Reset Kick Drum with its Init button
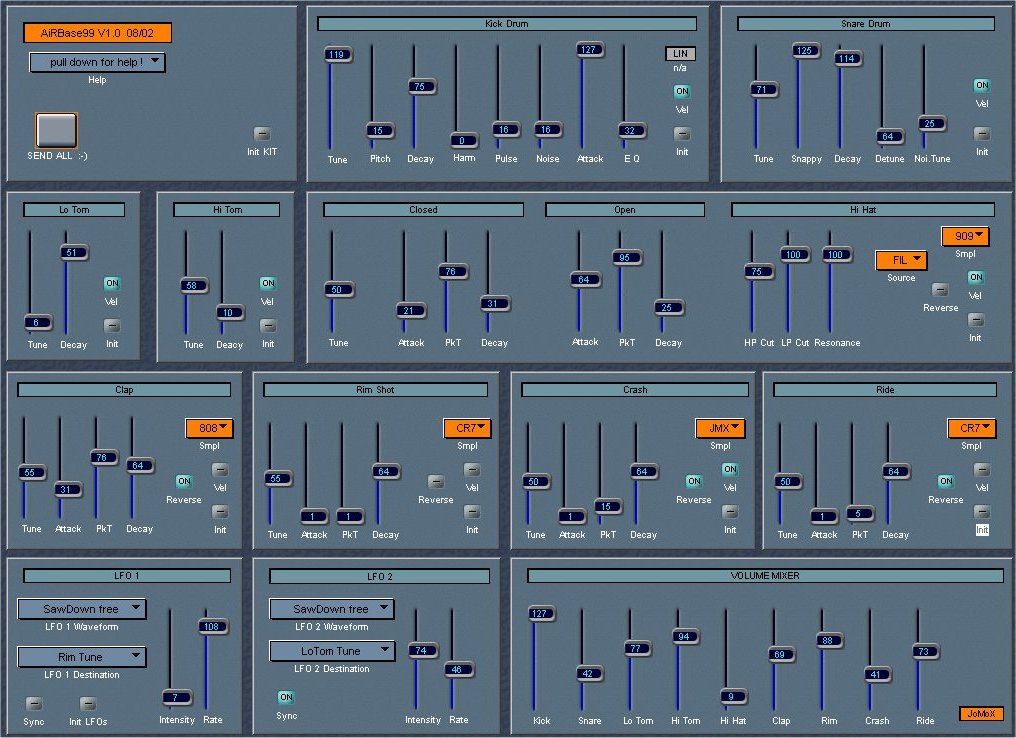This screenshot has width=1016, height=738. (682, 134)
